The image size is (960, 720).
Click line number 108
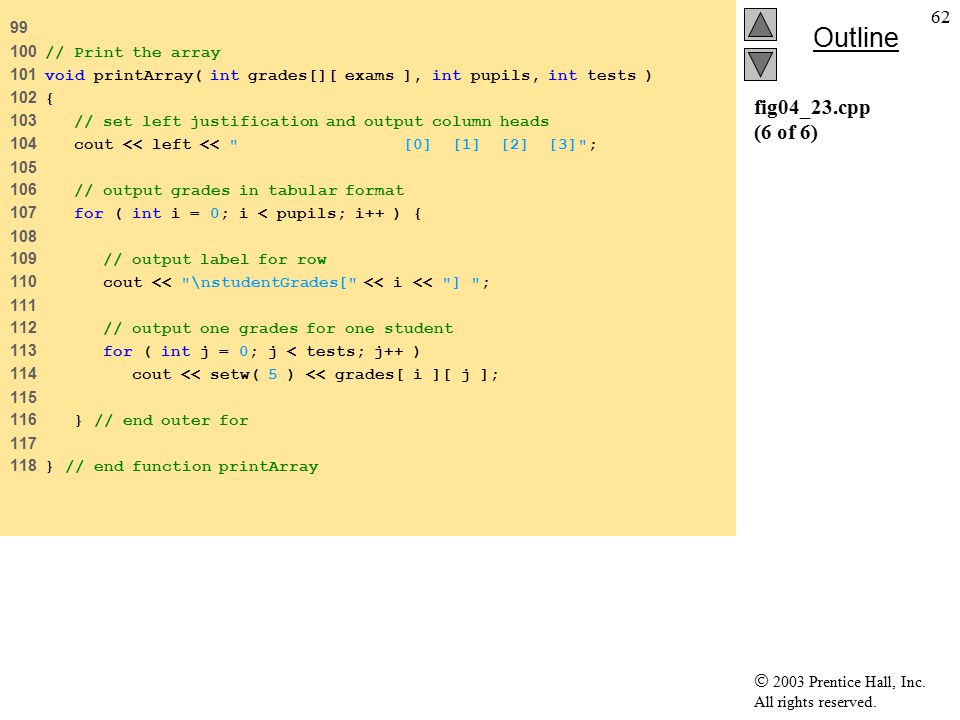pos(23,236)
